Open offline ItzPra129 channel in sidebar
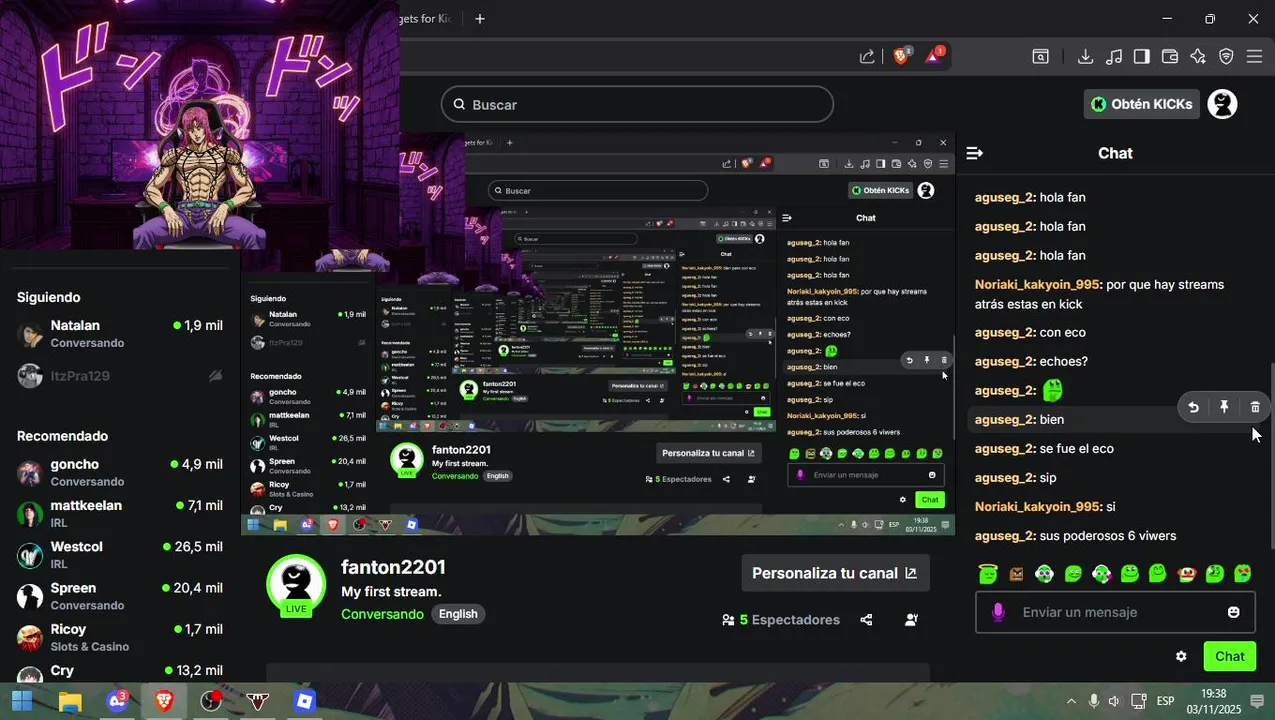Screen dimensions: 1275x720 point(120,376)
